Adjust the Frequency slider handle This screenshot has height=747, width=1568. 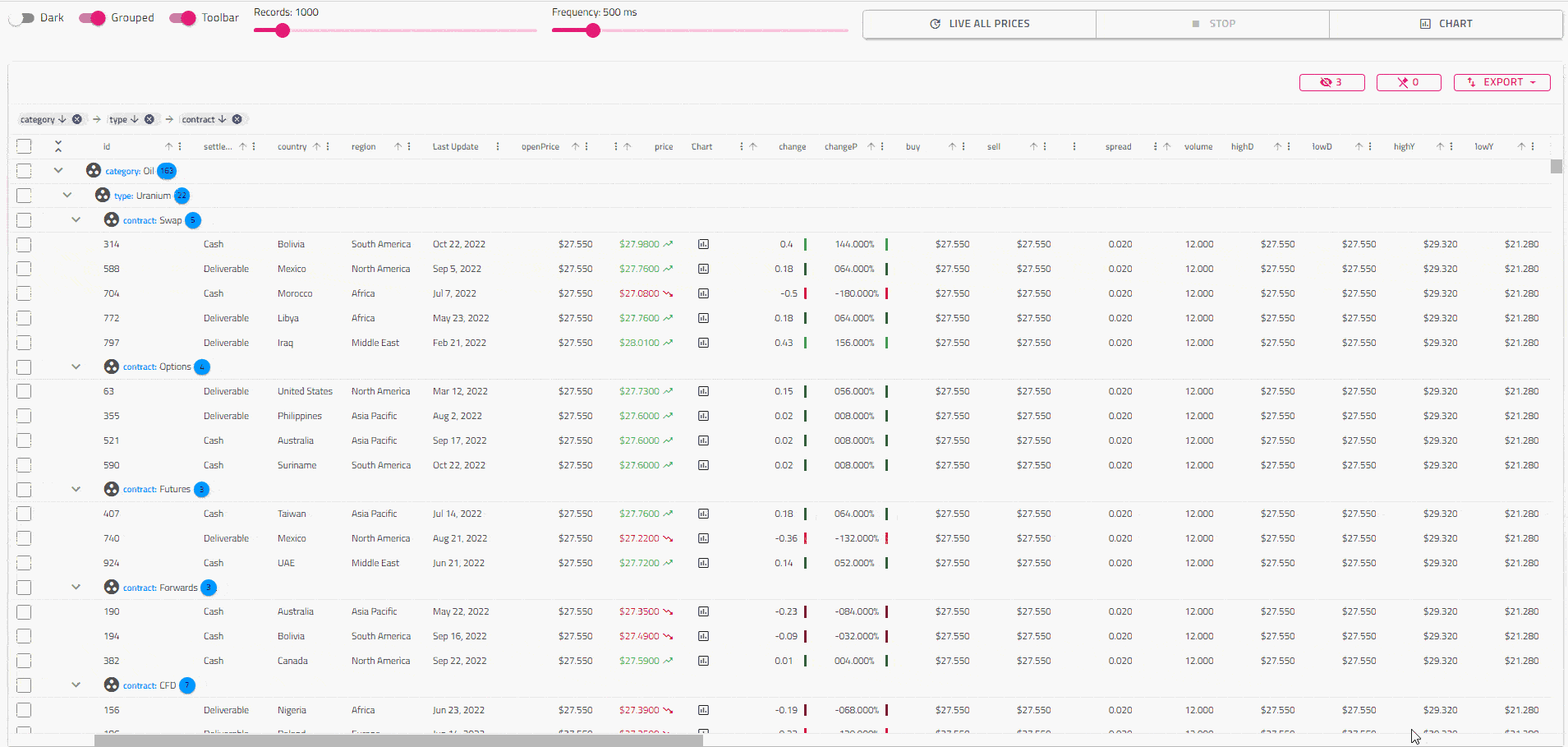tap(593, 30)
